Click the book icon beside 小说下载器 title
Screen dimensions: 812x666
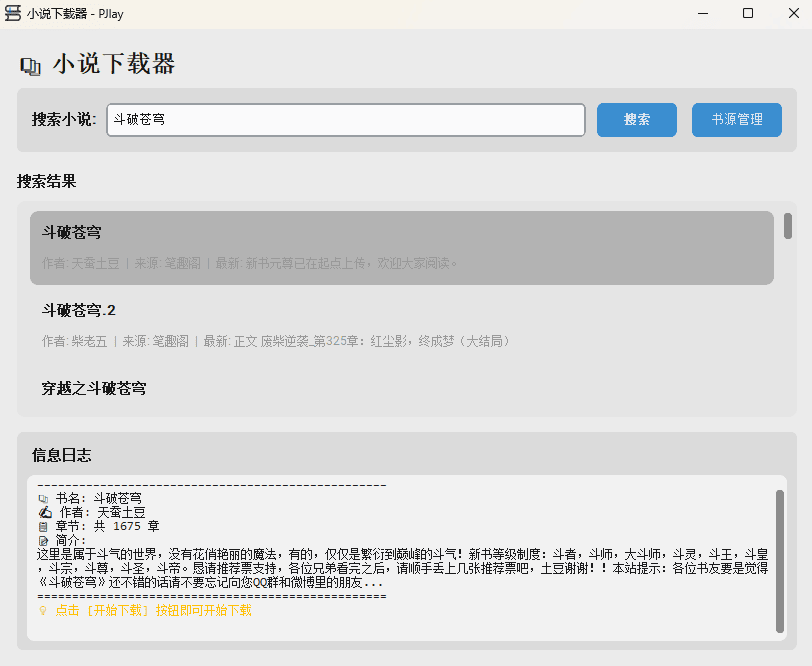tap(31, 66)
